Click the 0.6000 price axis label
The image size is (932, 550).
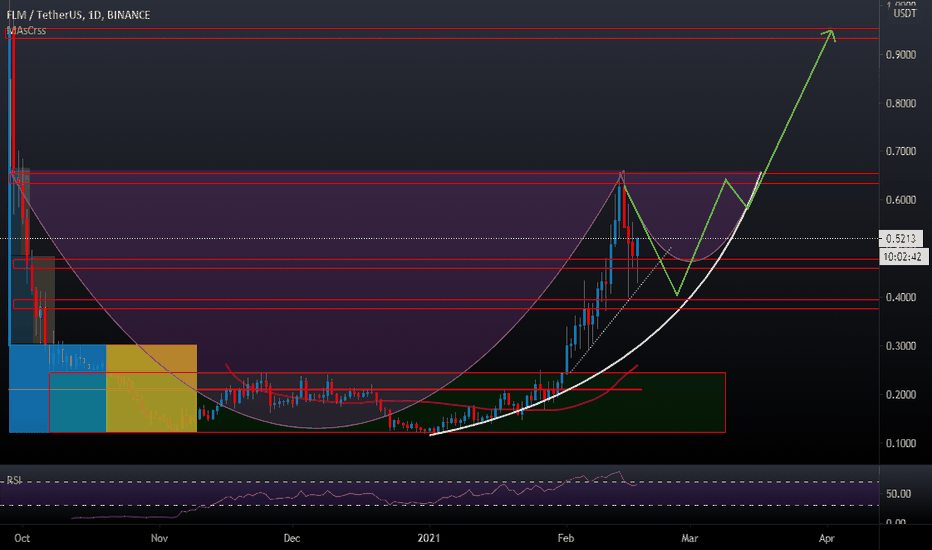[900, 200]
